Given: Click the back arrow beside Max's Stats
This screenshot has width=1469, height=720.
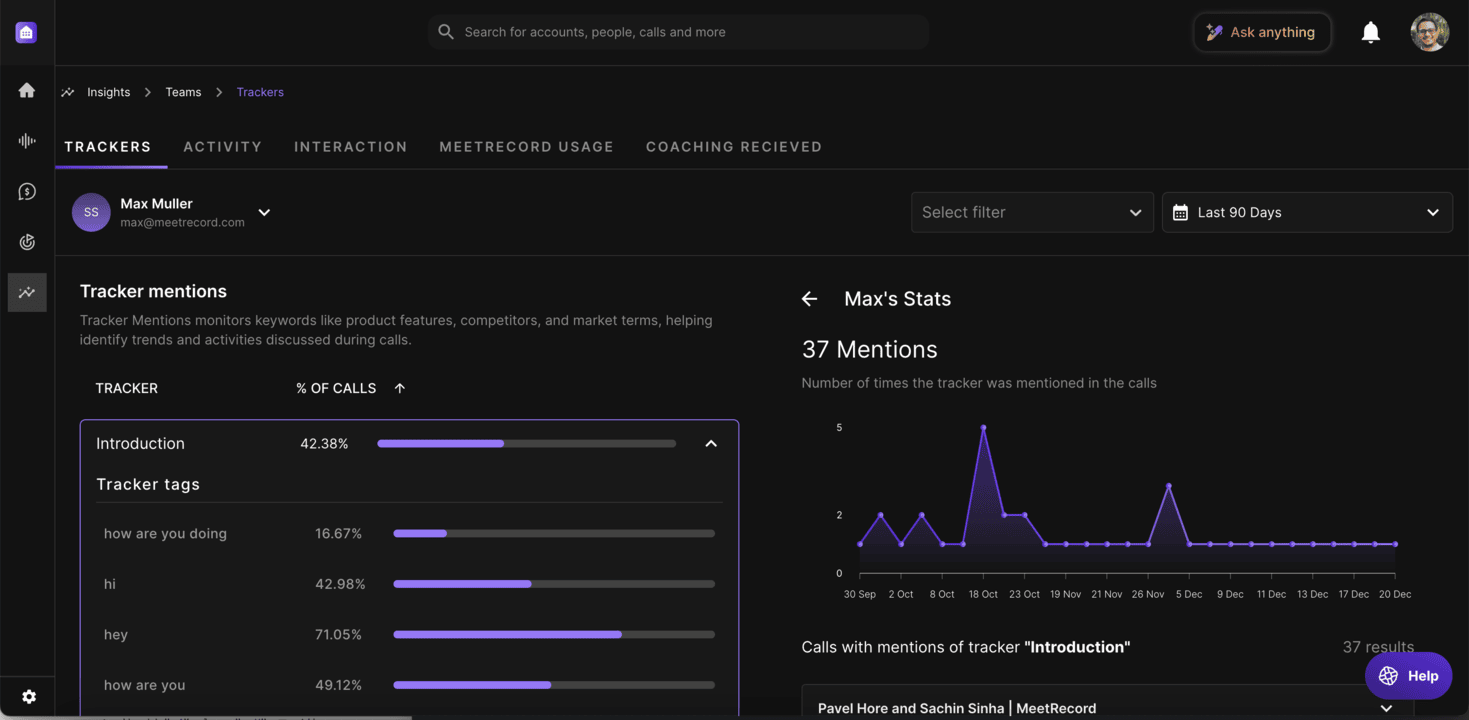Looking at the screenshot, I should pyautogui.click(x=809, y=299).
